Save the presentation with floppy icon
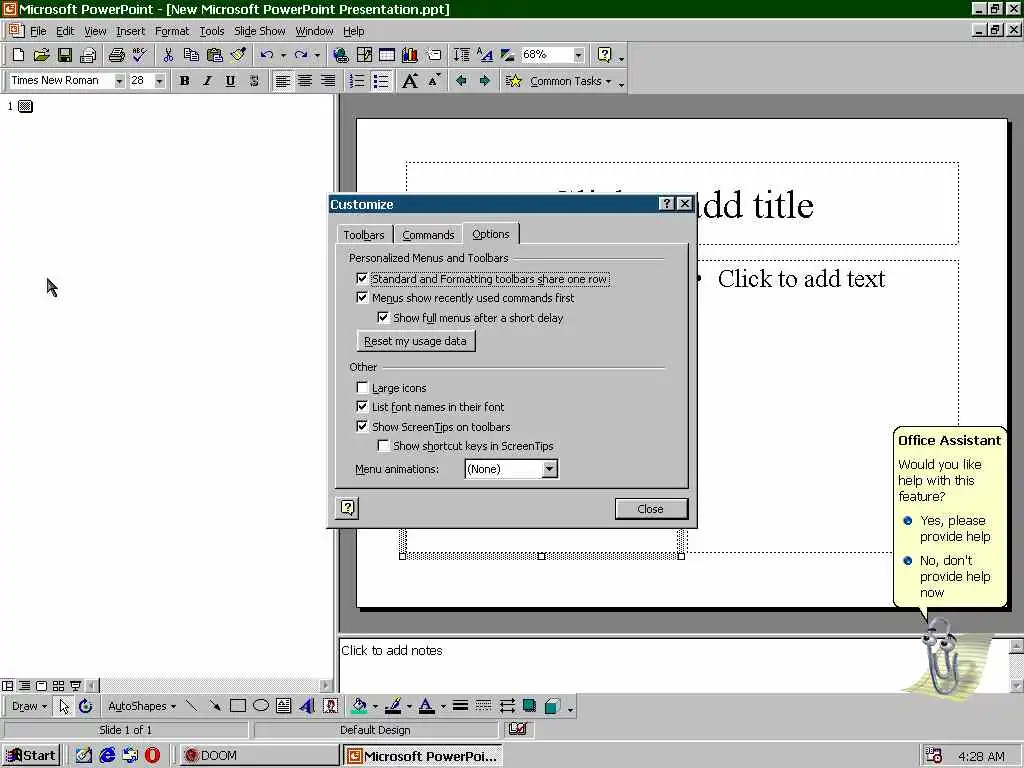1024x768 pixels. point(65,55)
